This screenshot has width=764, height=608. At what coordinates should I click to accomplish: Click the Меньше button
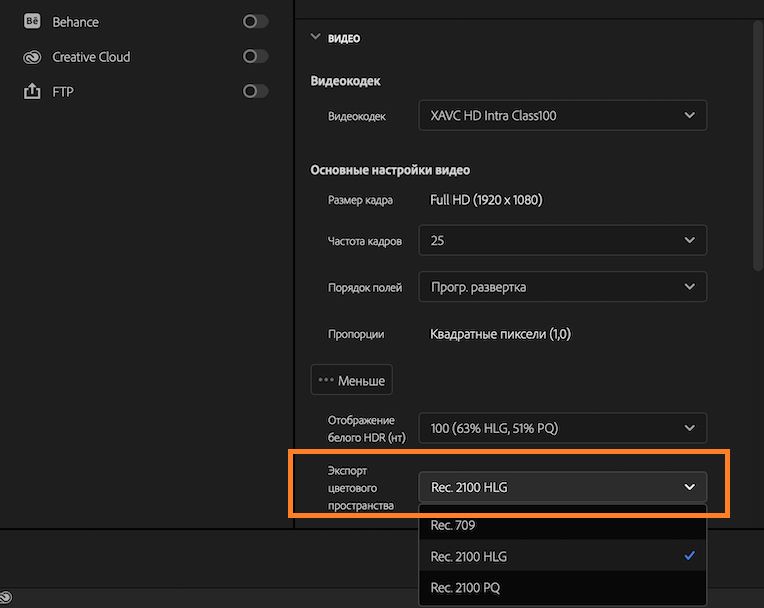tap(351, 381)
